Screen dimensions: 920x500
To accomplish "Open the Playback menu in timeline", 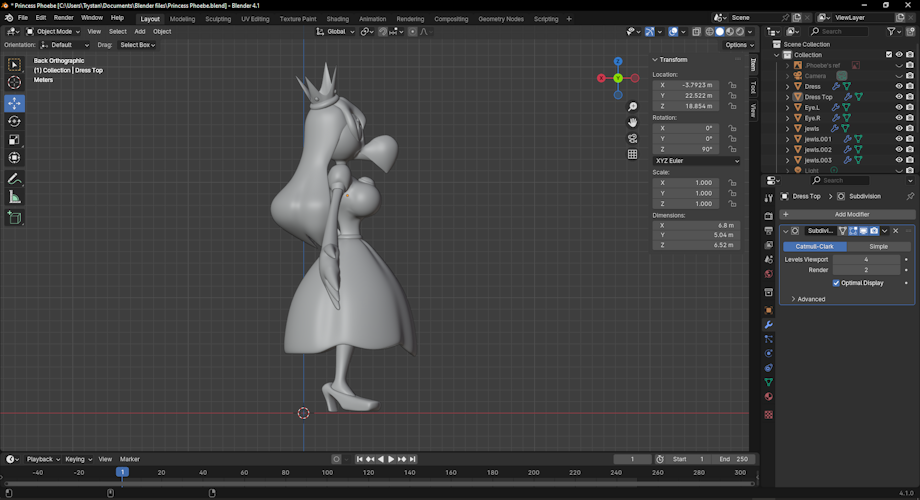I will point(43,459).
